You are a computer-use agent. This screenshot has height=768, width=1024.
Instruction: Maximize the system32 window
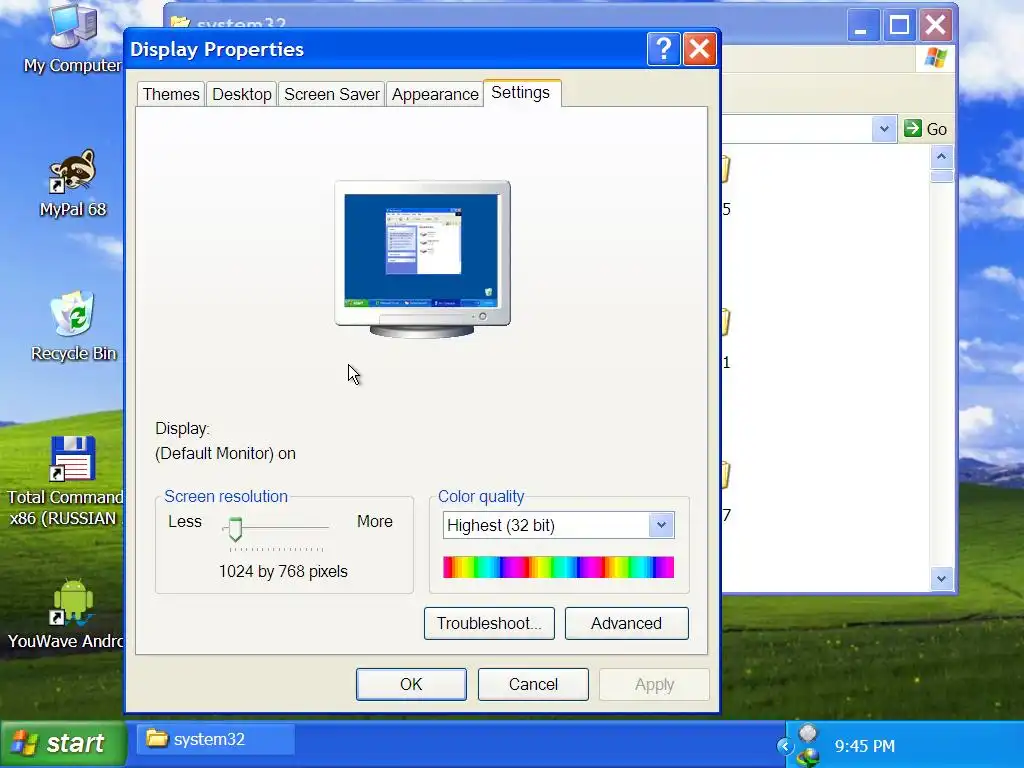click(899, 25)
